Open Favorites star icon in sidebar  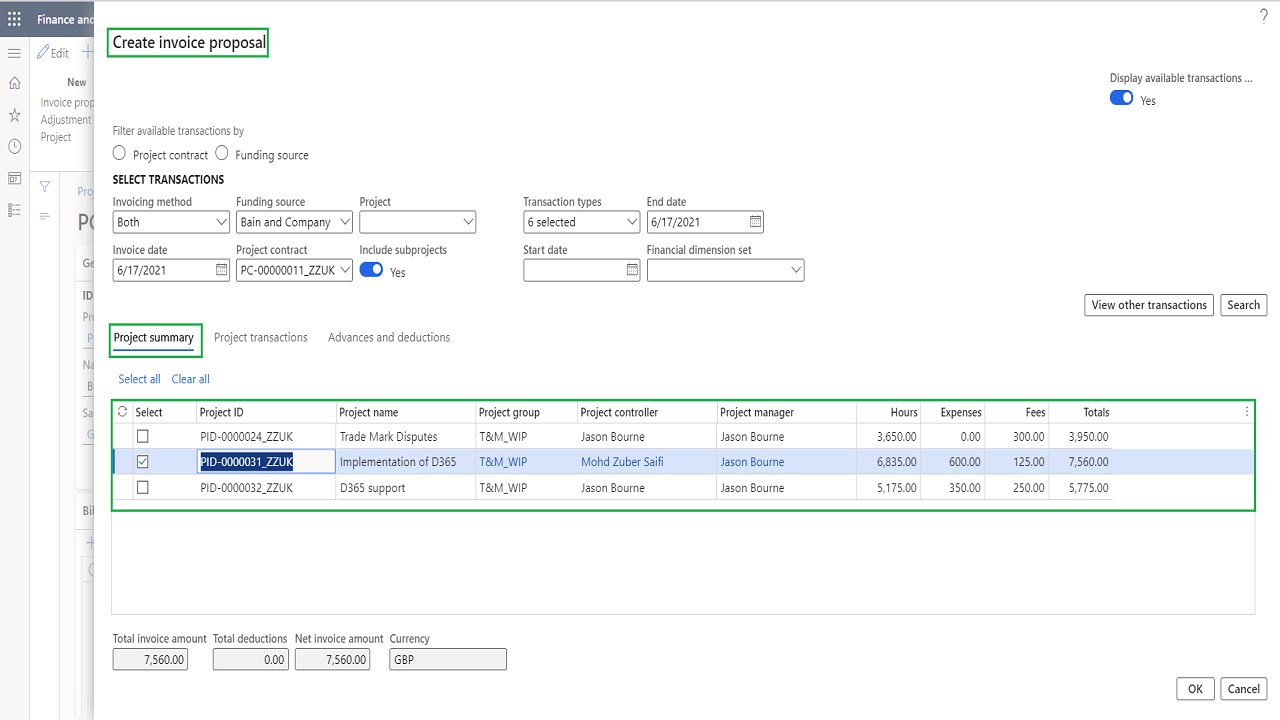(x=14, y=115)
